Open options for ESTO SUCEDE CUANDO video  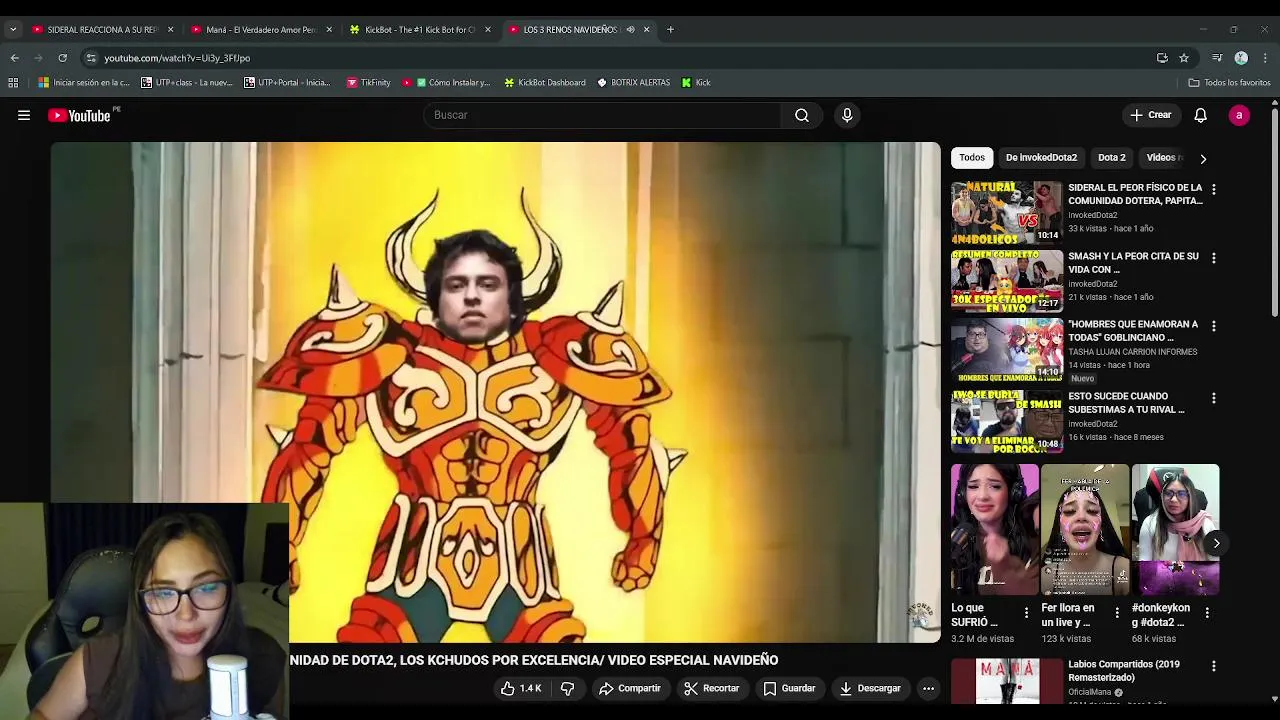(x=1213, y=398)
